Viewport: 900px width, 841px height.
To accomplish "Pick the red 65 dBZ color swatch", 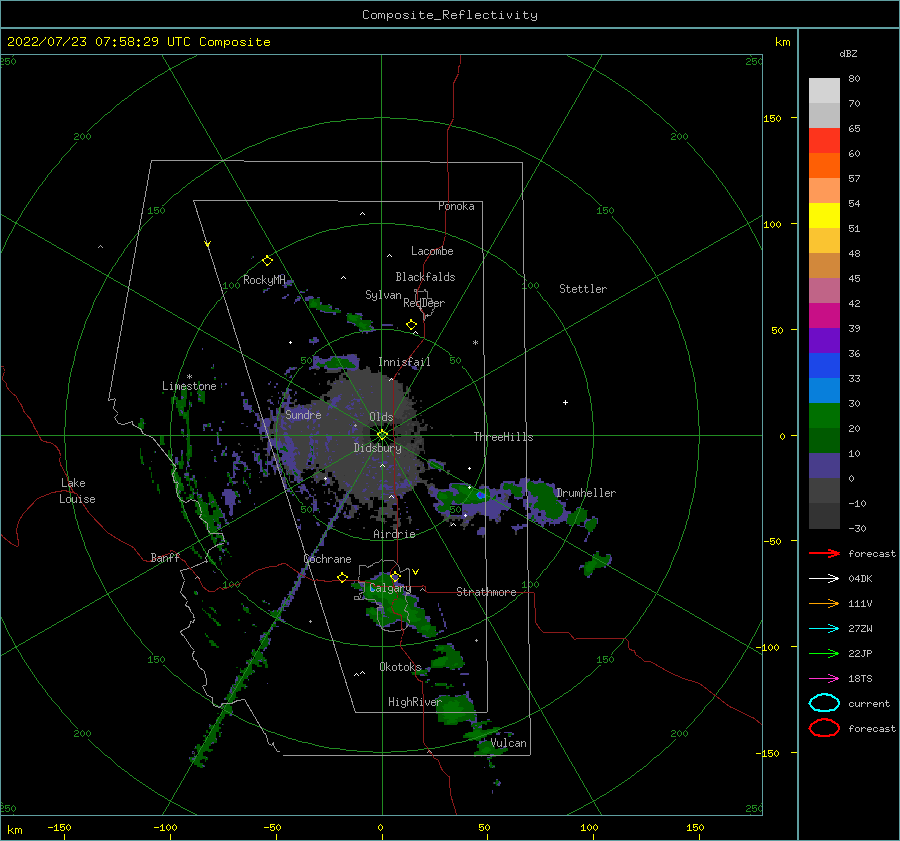I will point(824,140).
